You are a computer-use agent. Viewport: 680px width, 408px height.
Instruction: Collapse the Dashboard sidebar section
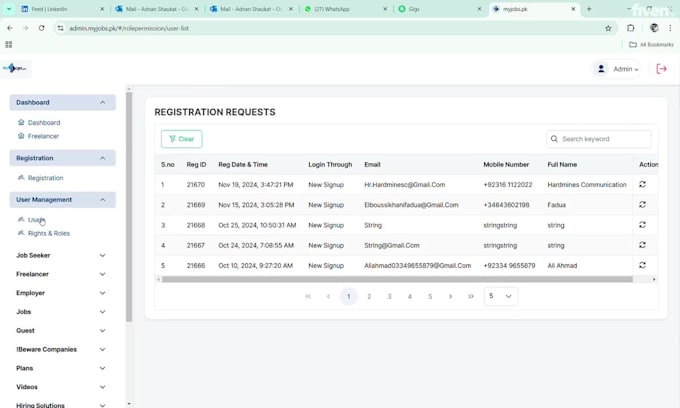click(x=62, y=102)
